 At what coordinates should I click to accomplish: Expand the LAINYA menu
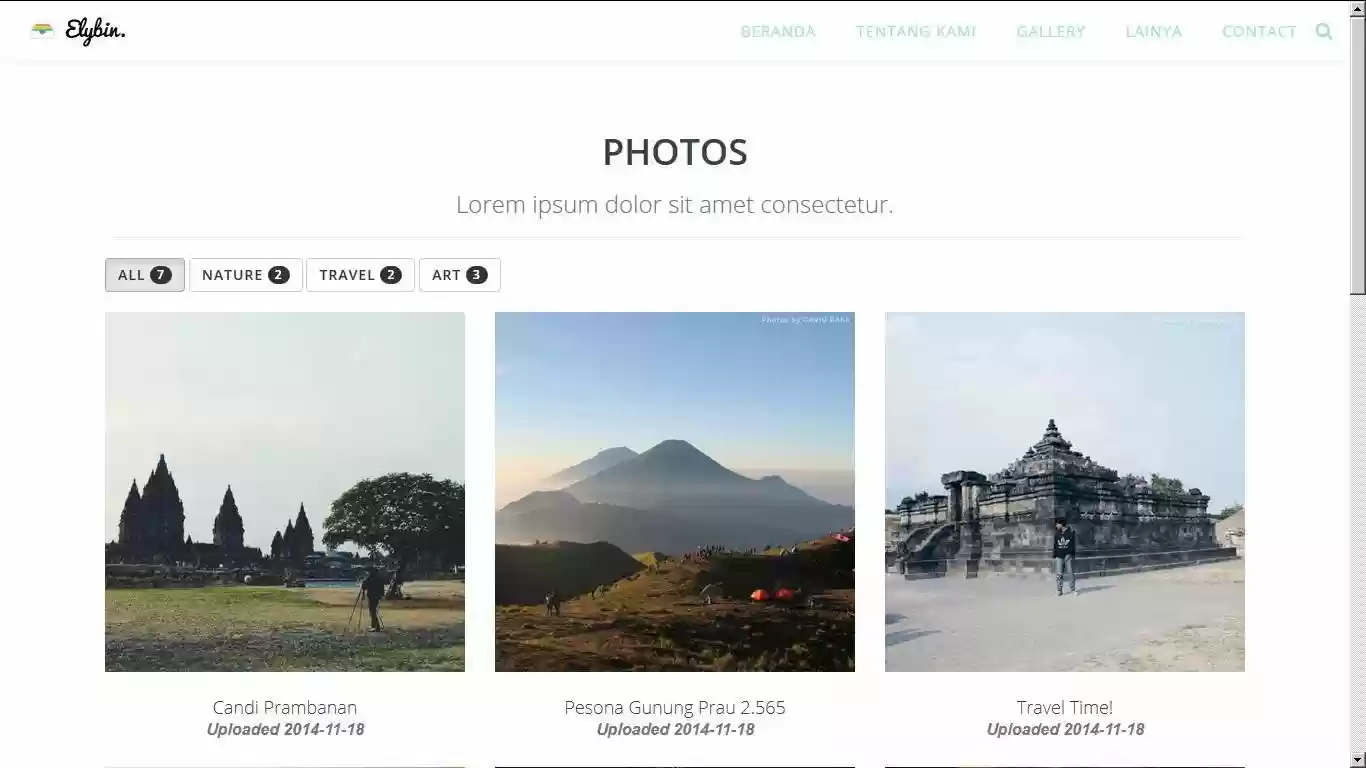click(1153, 31)
